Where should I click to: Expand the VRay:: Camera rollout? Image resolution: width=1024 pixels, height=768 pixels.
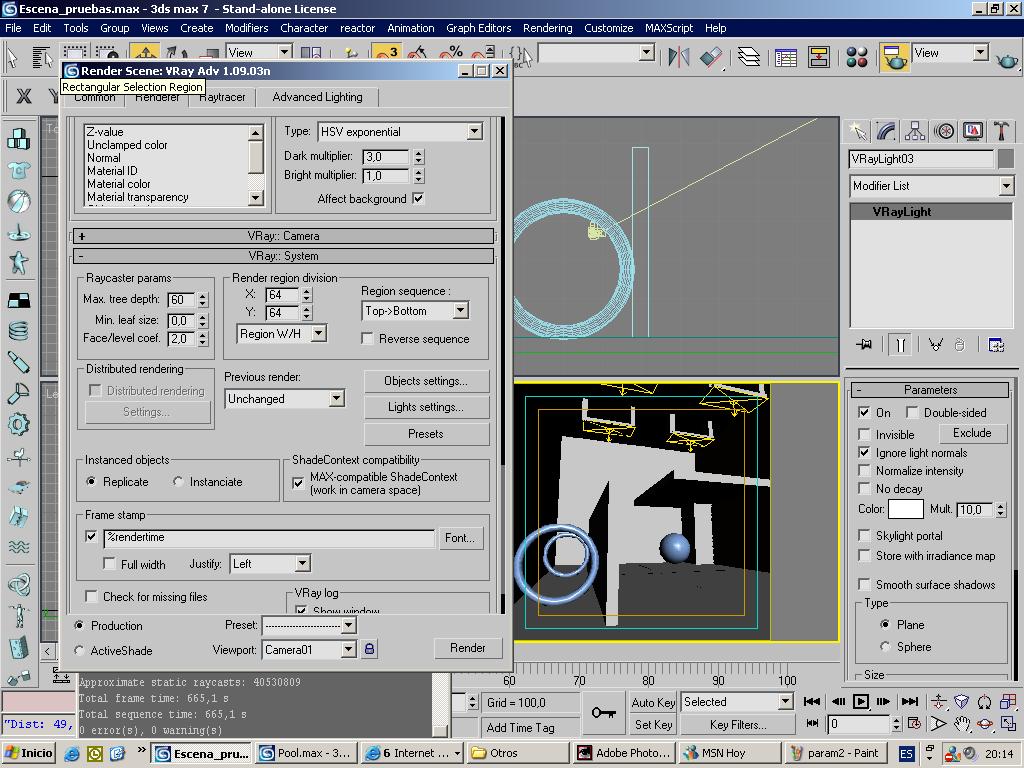pos(283,236)
